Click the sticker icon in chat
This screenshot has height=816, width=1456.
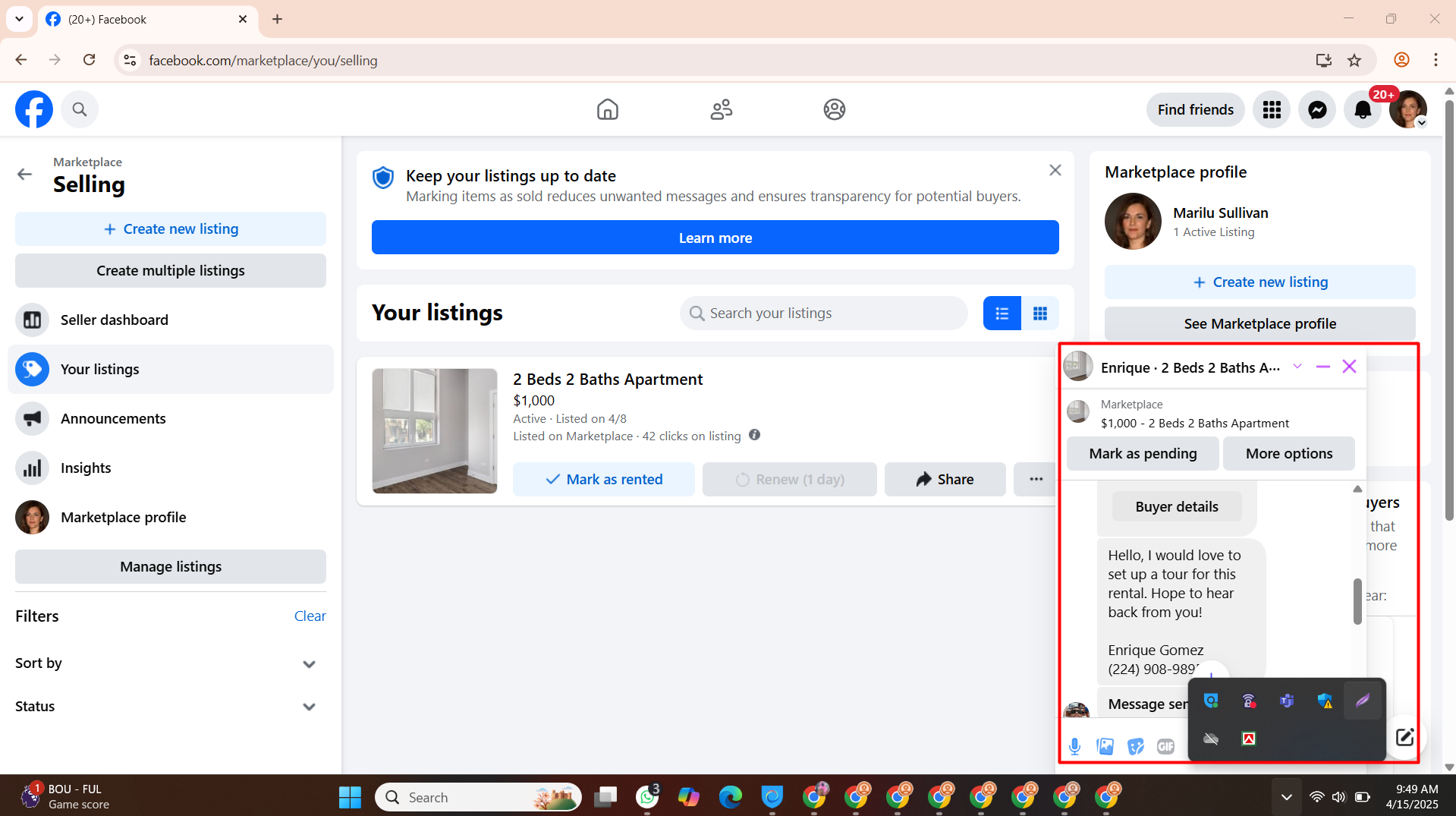(x=1135, y=746)
